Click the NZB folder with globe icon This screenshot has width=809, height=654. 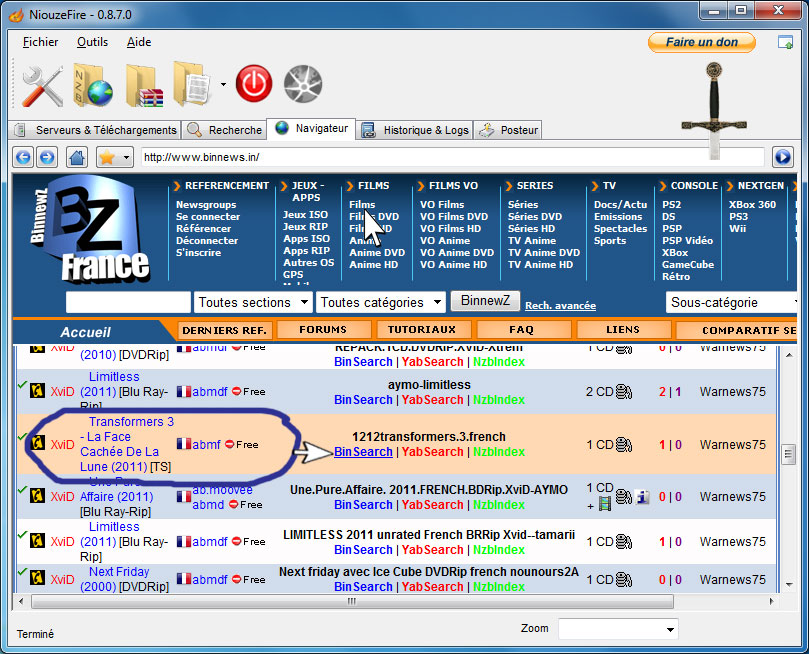pos(93,85)
